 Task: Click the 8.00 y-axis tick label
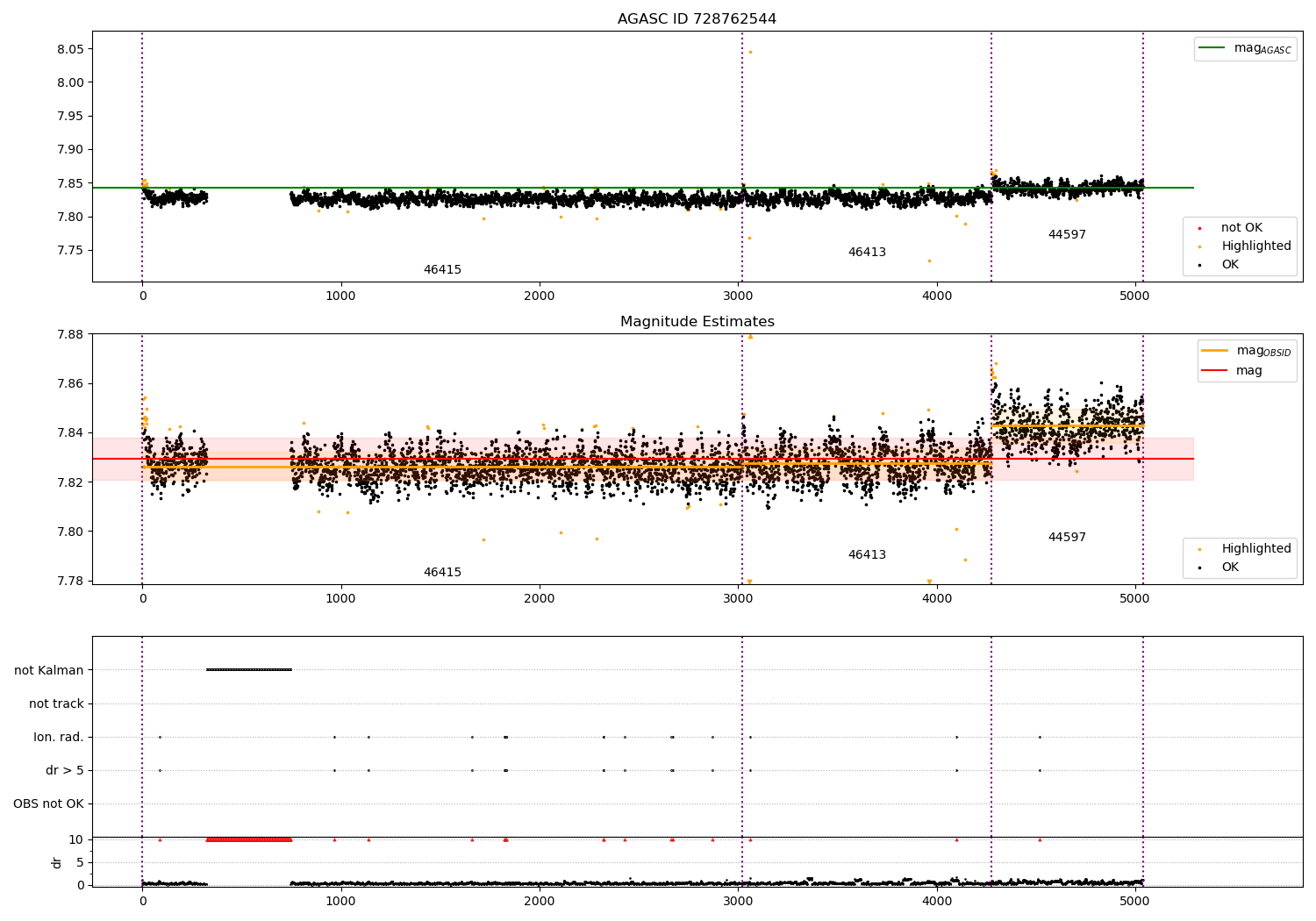pyautogui.click(x=70, y=82)
